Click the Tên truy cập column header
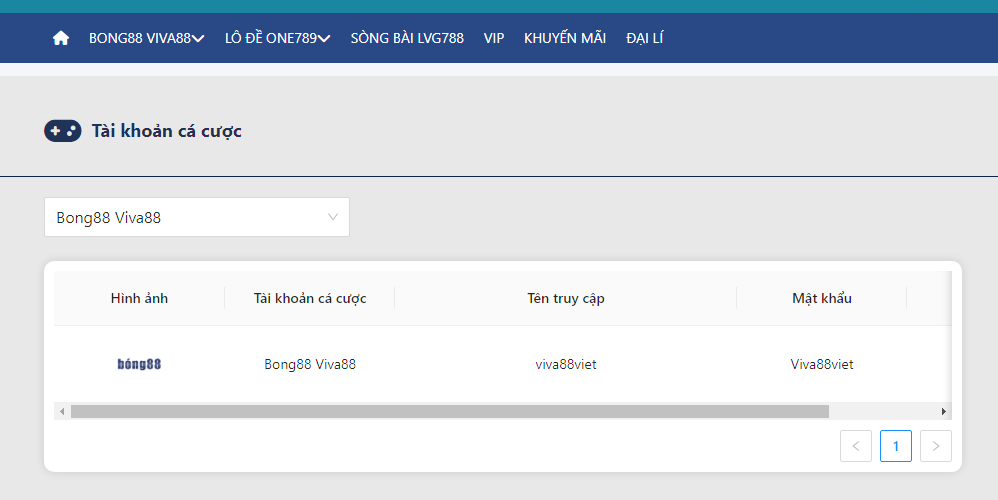The image size is (998, 500). point(566,298)
